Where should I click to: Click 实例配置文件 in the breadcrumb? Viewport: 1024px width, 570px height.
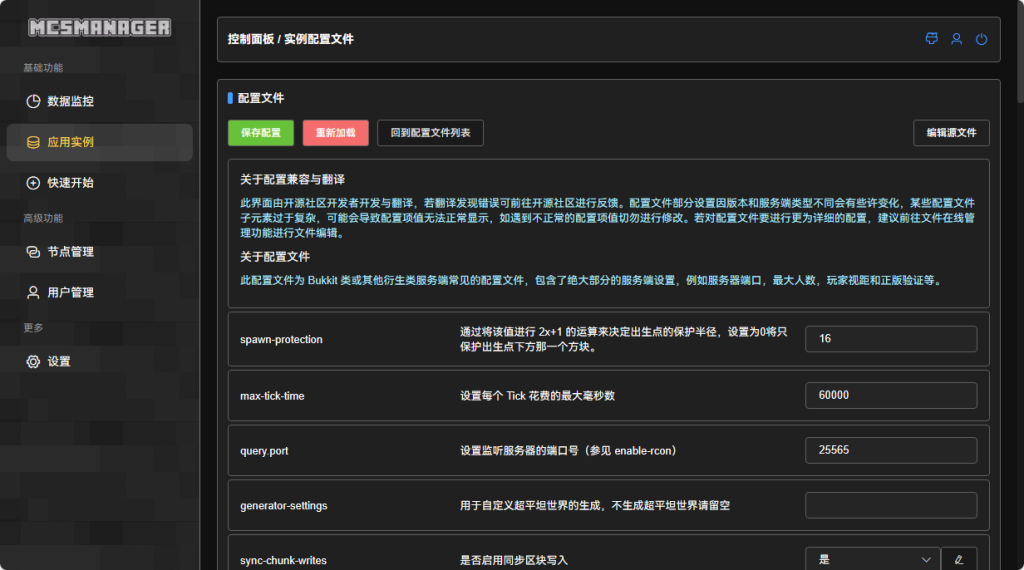(x=319, y=39)
